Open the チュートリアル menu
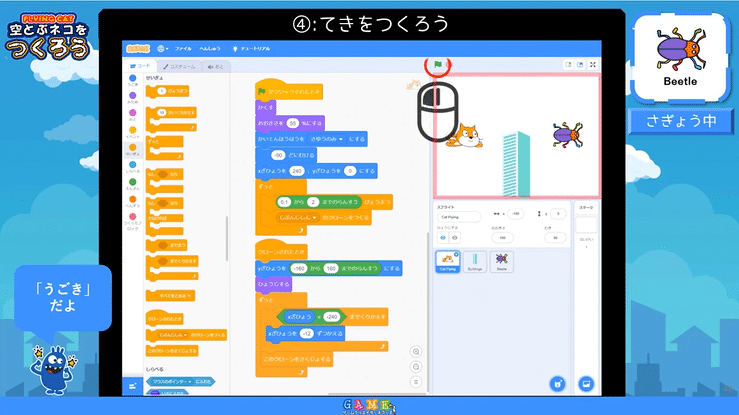 tap(251, 49)
